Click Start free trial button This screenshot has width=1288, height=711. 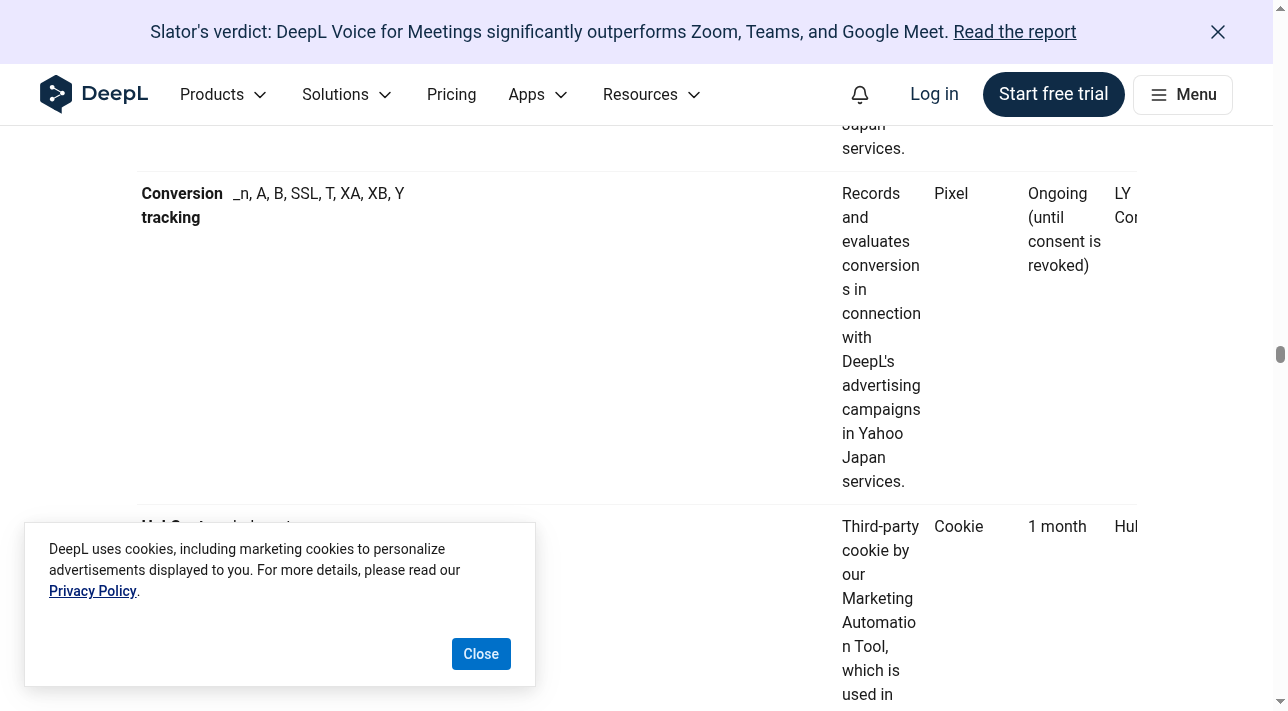pos(1053,94)
